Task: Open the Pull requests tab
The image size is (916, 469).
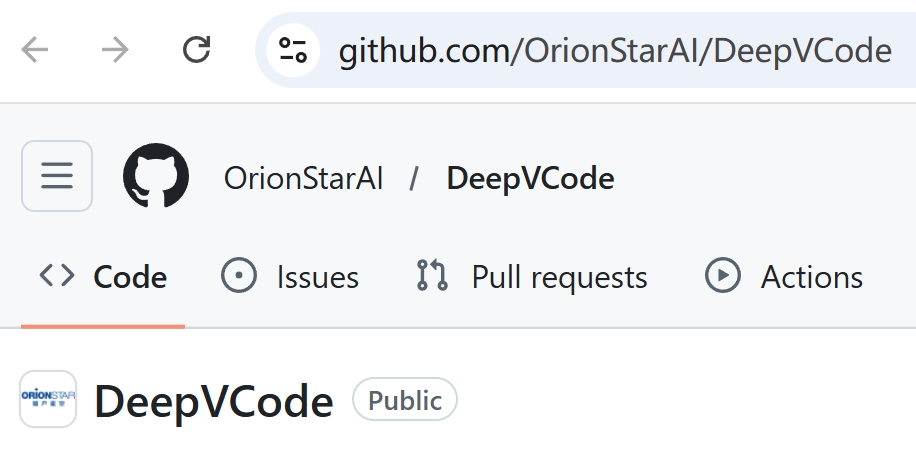Action: coord(532,277)
